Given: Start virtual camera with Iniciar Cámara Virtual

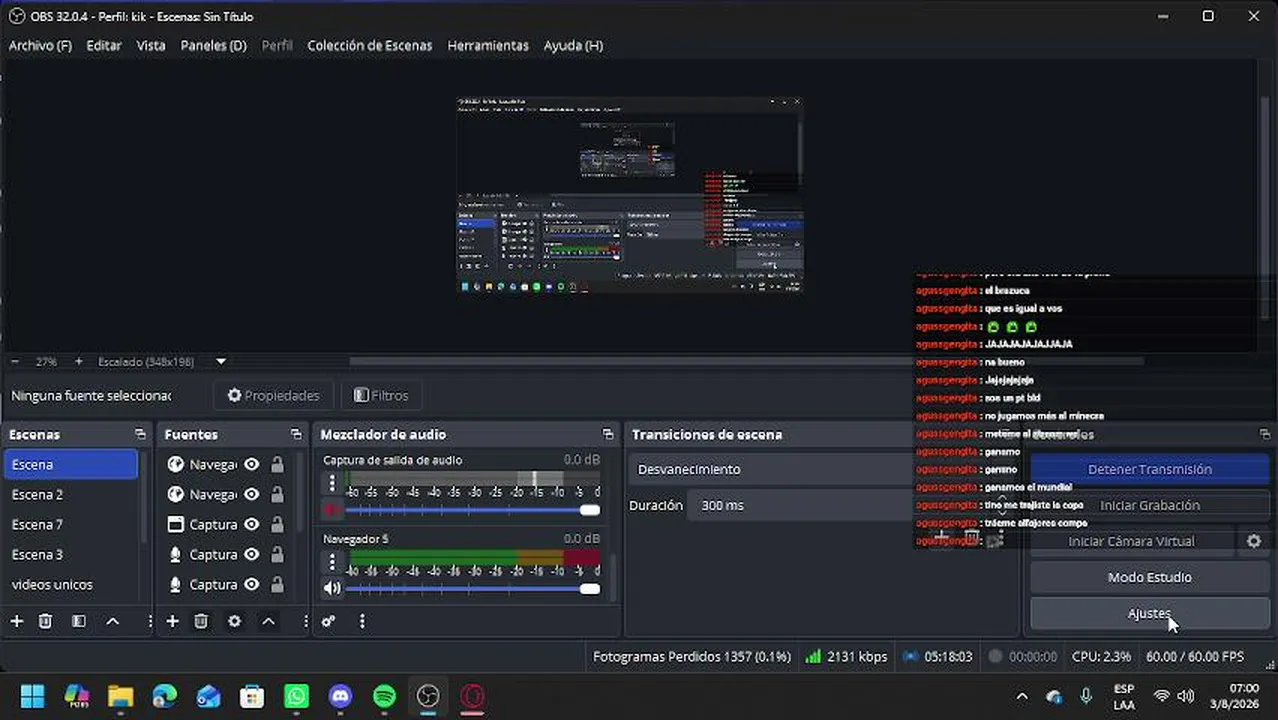Looking at the screenshot, I should [x=1131, y=541].
